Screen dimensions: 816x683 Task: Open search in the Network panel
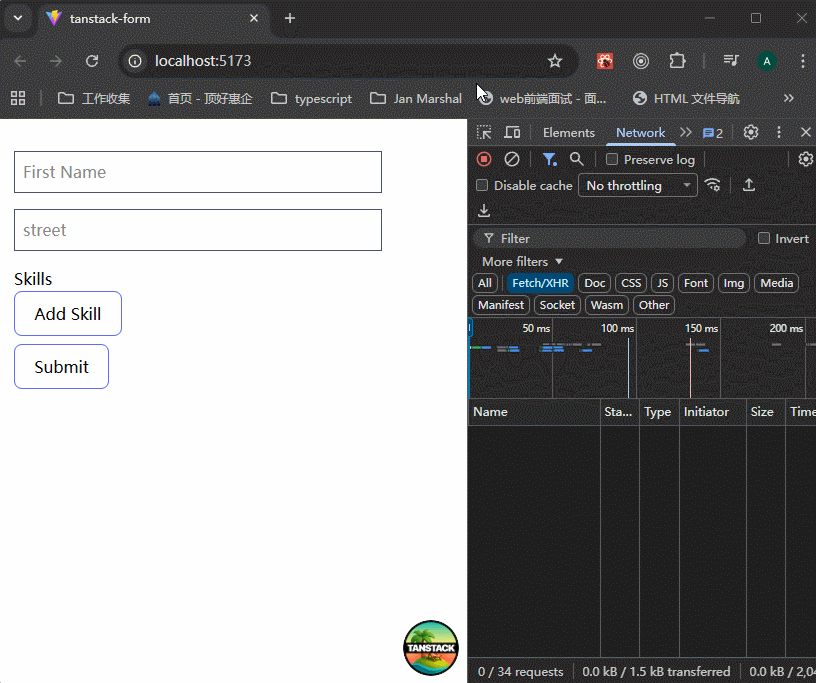click(x=576, y=159)
